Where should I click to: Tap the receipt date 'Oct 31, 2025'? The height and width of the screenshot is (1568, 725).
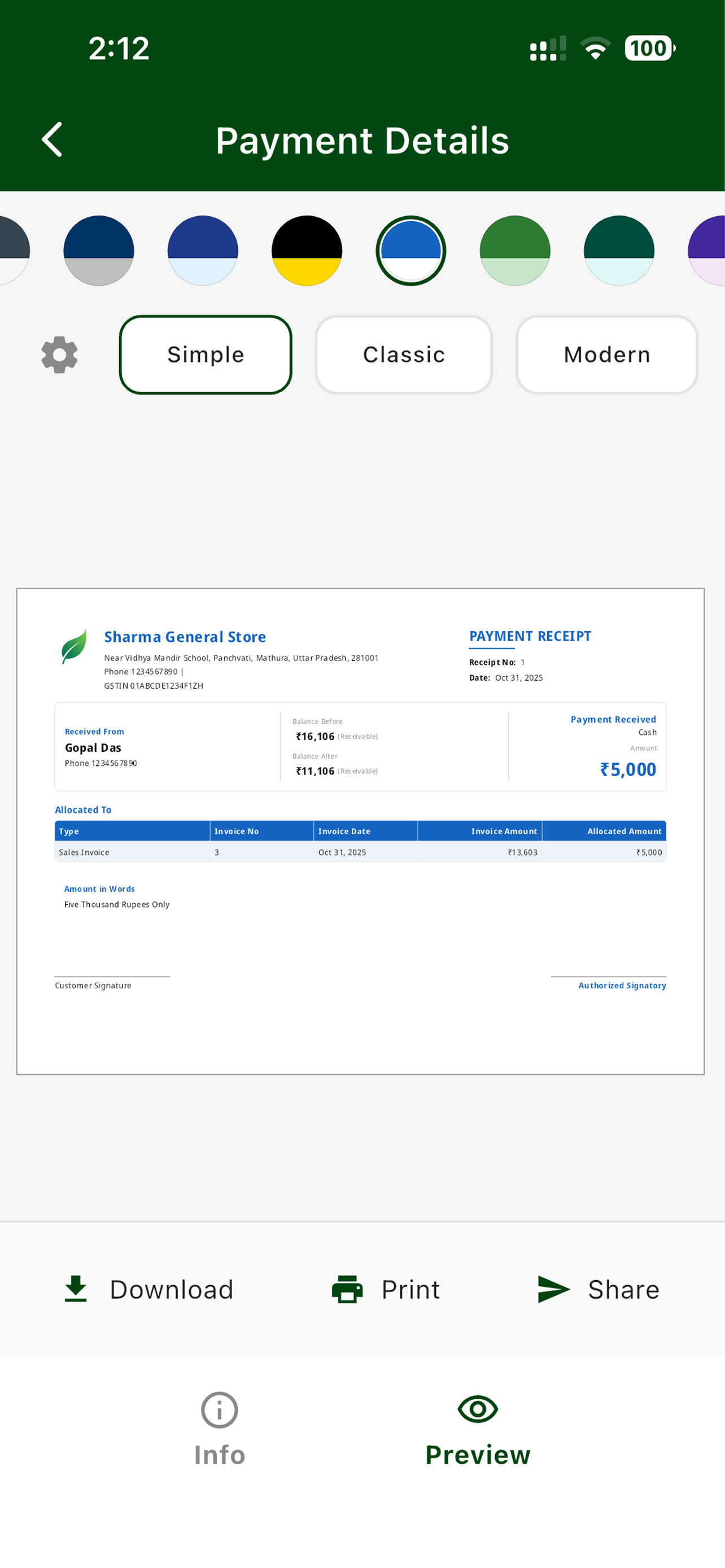click(519, 678)
